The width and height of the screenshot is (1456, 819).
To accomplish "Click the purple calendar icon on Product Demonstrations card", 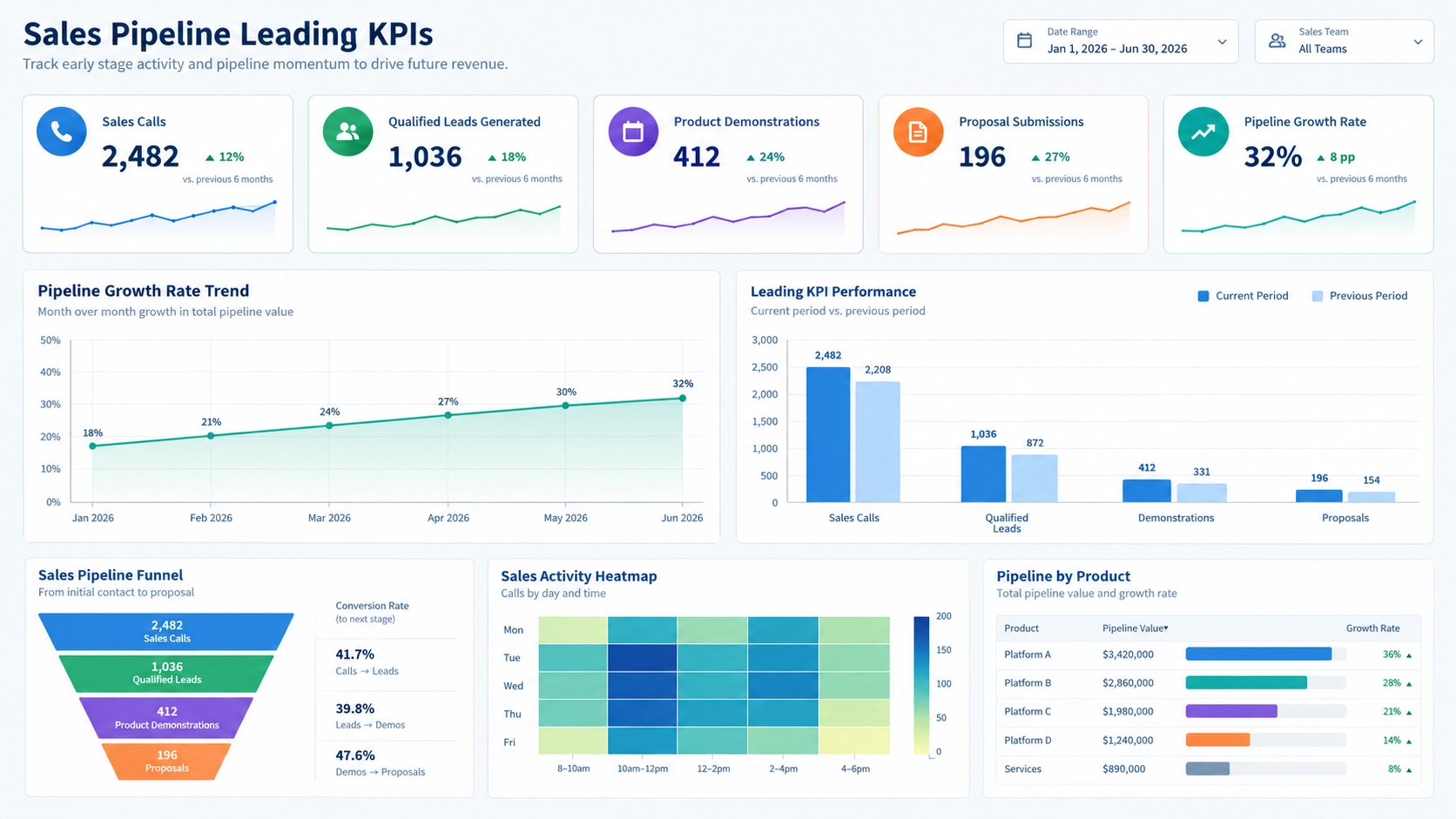I will tap(633, 131).
